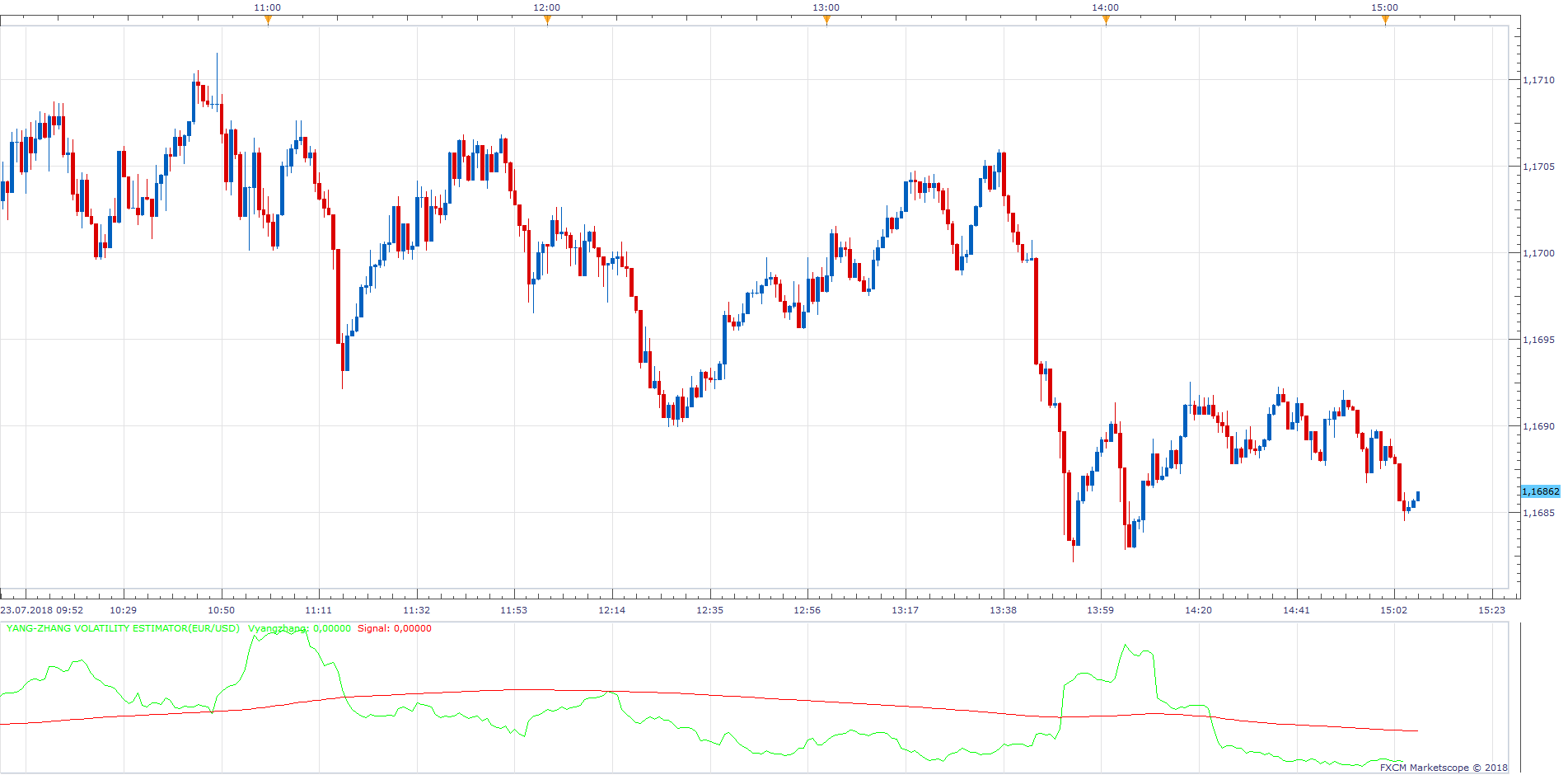Click the 14:00 hour label at top
This screenshot has height=775, width=1568.
pos(1106,7)
